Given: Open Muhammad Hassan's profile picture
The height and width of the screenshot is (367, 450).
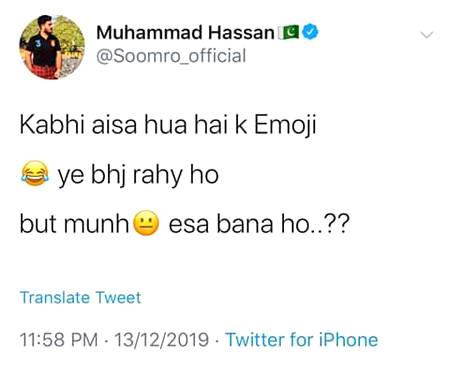Looking at the screenshot, I should pyautogui.click(x=52, y=47).
